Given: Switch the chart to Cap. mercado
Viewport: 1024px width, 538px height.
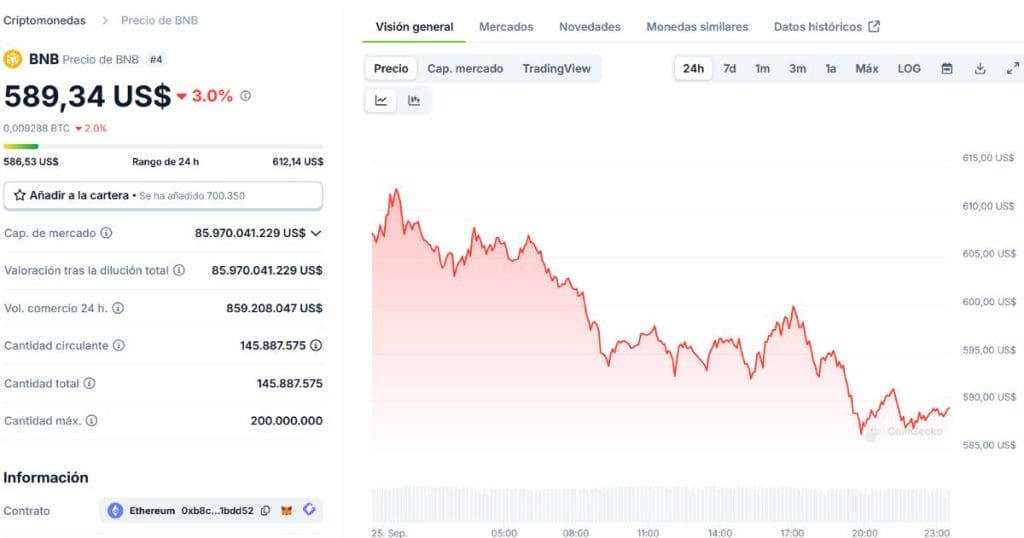Looking at the screenshot, I should click(x=465, y=68).
